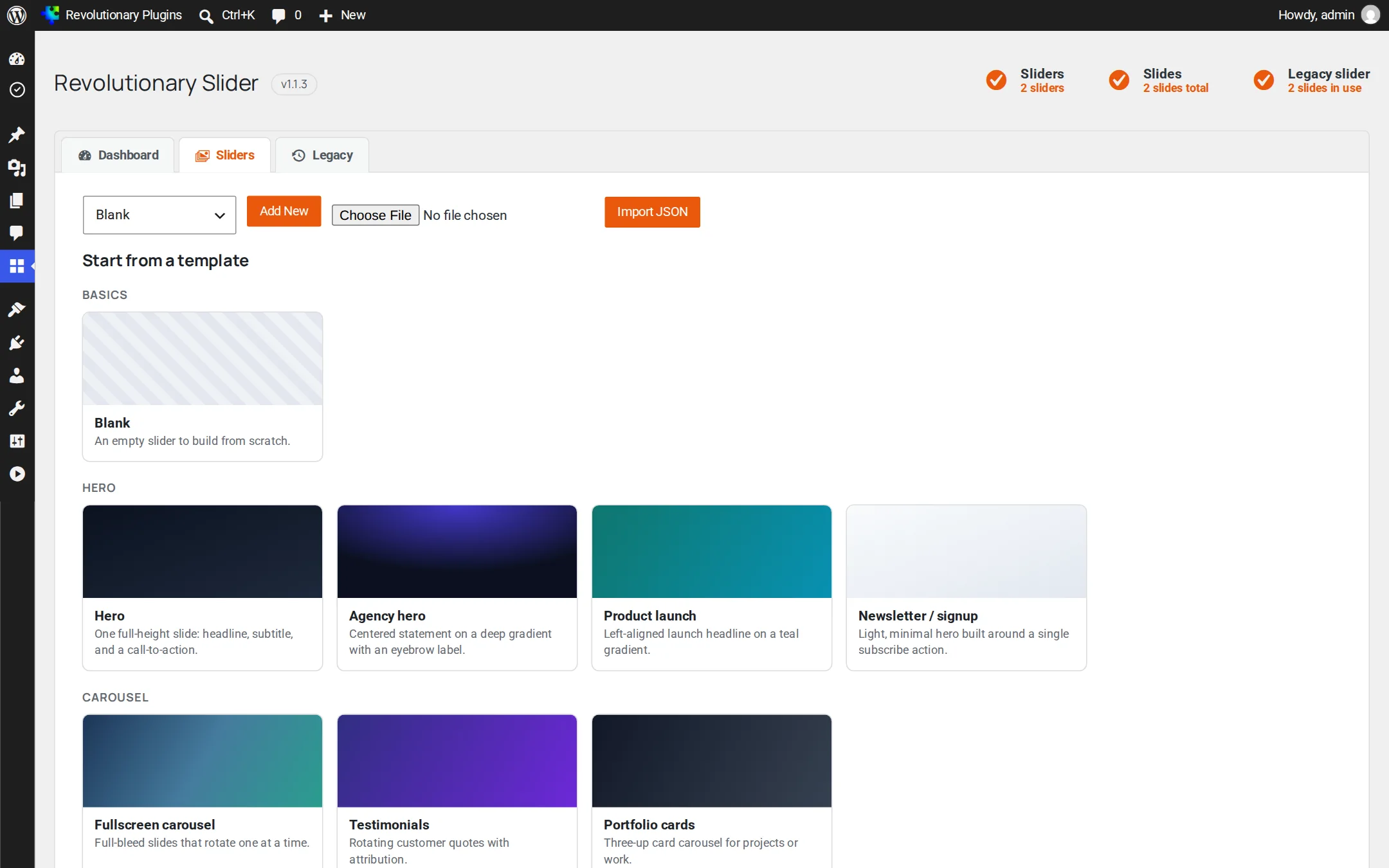1389x868 pixels.
Task: Switch to the Sliders tab
Action: [x=224, y=155]
